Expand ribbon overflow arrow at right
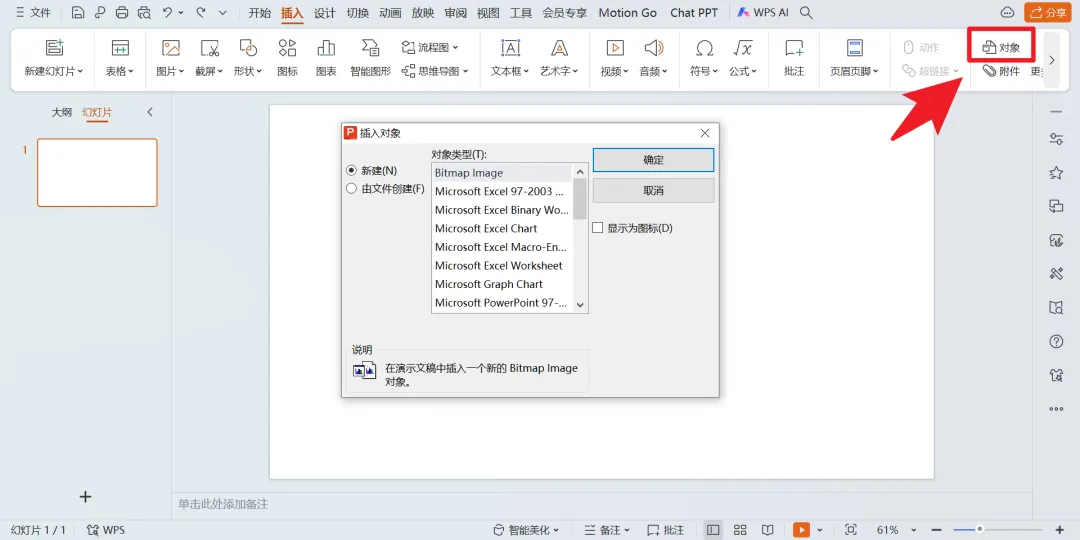The width and height of the screenshot is (1080, 540). tap(1052, 60)
